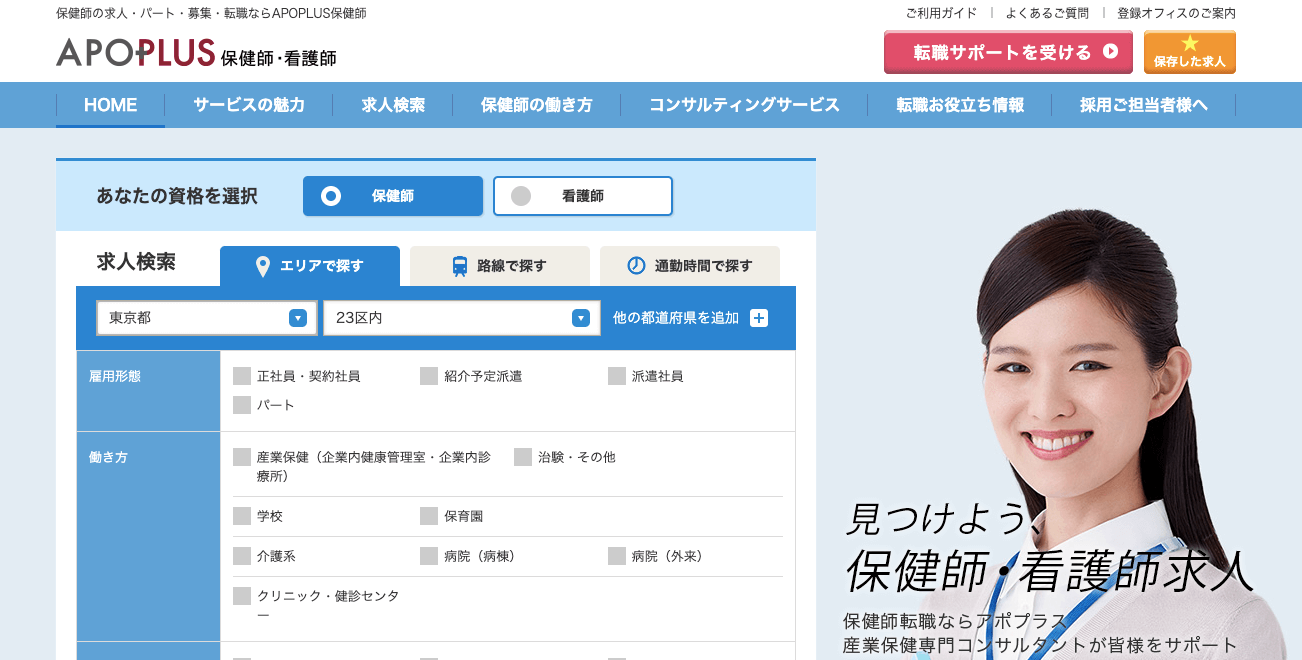This screenshot has height=660, width=1302.
Task: Click the clock icon on 通勤時間で探す
Action: point(636,266)
